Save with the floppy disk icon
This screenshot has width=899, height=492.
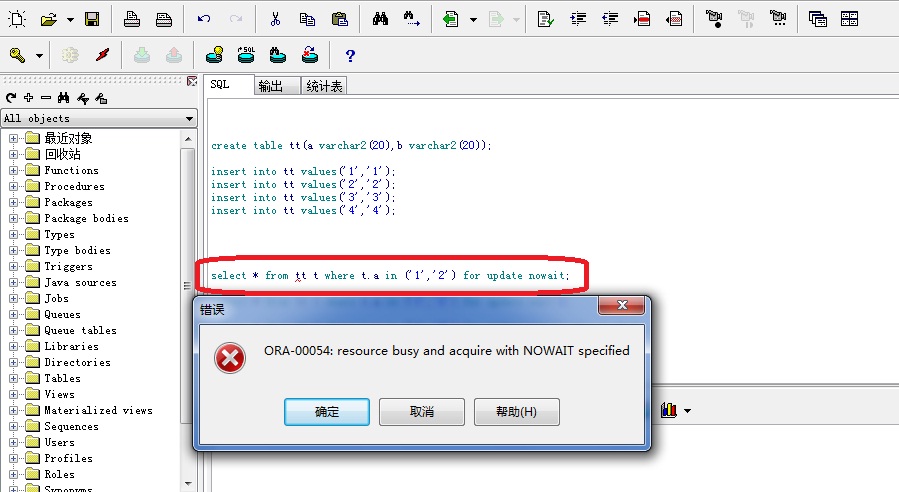click(x=92, y=19)
